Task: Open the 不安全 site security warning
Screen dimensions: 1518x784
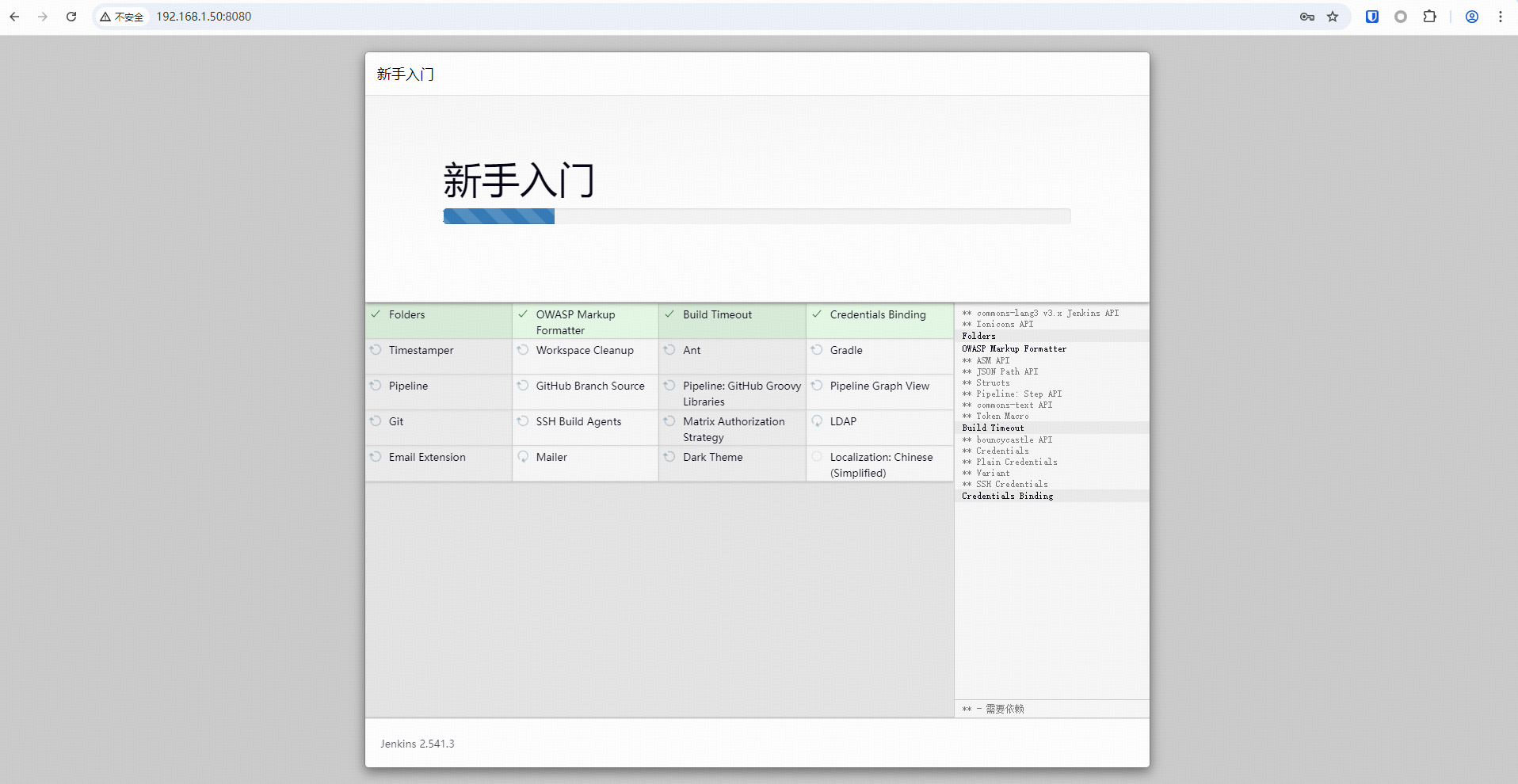Action: (122, 17)
